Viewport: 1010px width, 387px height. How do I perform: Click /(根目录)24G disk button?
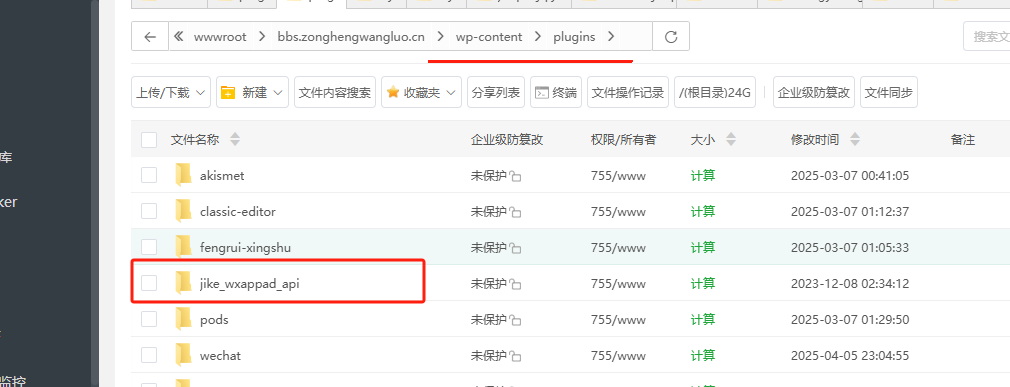(x=715, y=93)
